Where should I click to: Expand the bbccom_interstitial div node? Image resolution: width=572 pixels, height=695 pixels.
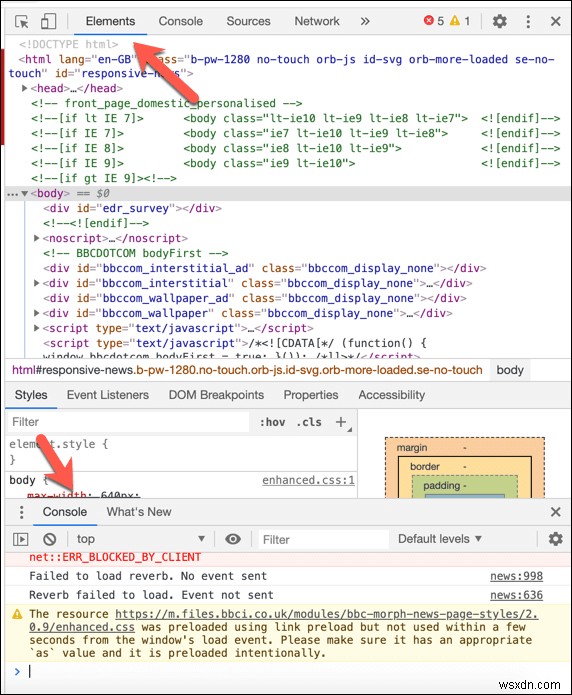click(37, 283)
